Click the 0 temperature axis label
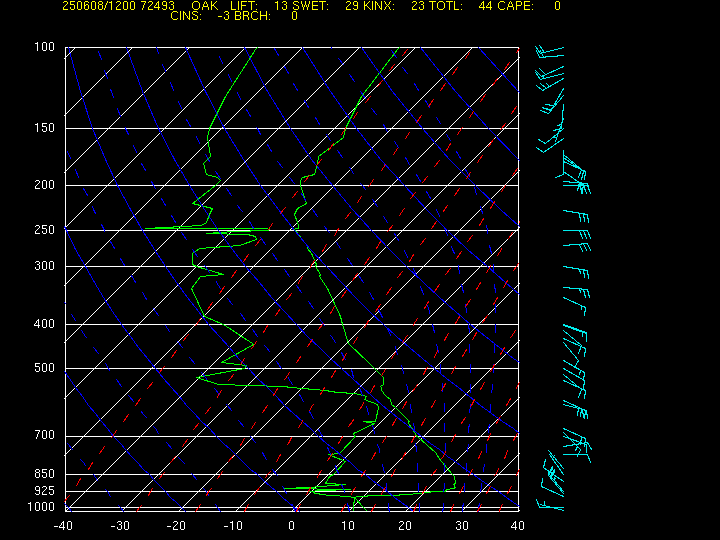This screenshot has height=540, width=720. (x=291, y=526)
